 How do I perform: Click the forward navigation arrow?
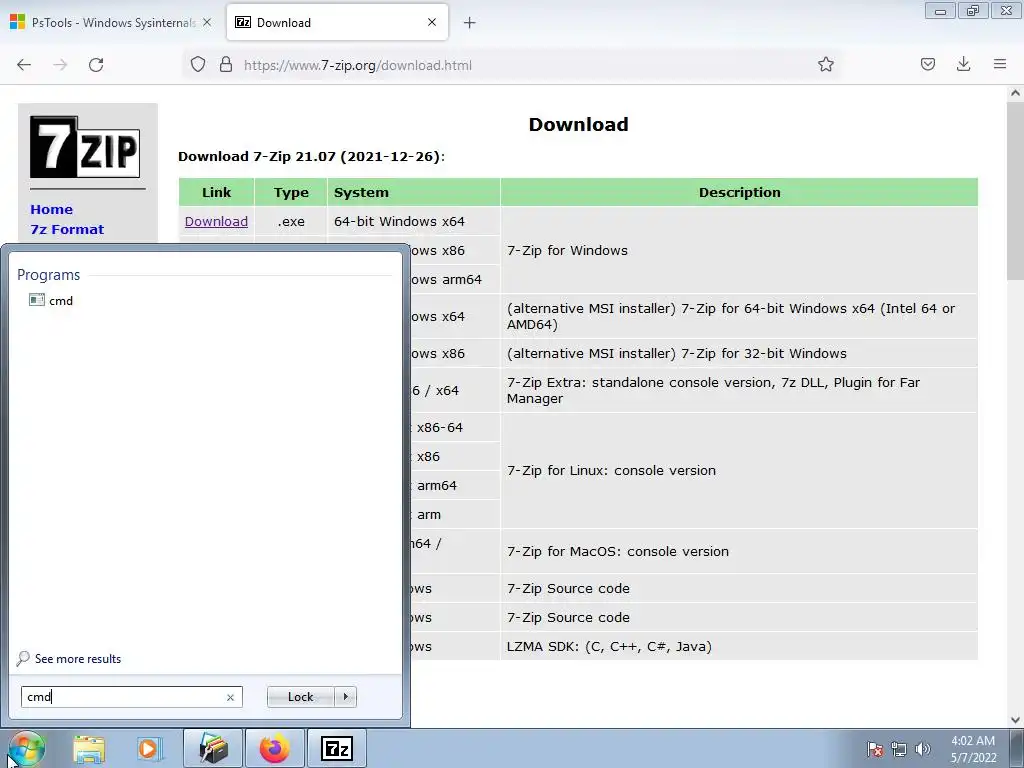click(x=60, y=65)
